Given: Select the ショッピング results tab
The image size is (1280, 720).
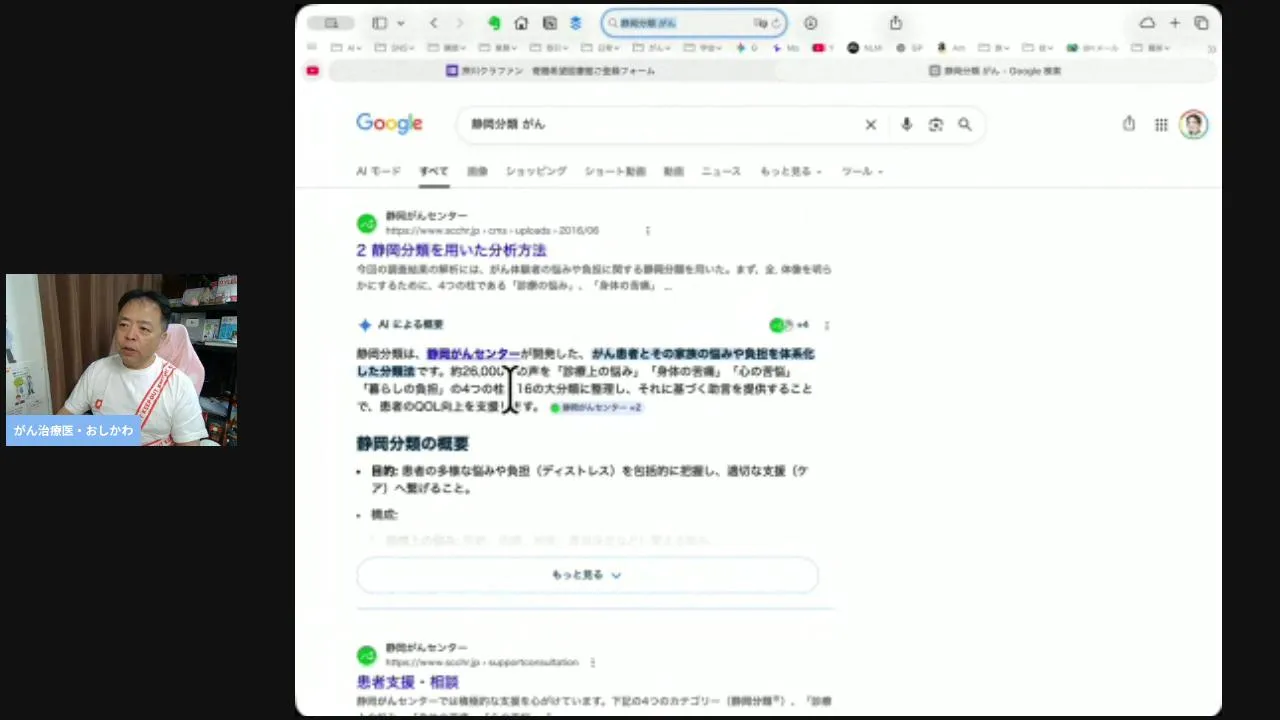Looking at the screenshot, I should (536, 171).
